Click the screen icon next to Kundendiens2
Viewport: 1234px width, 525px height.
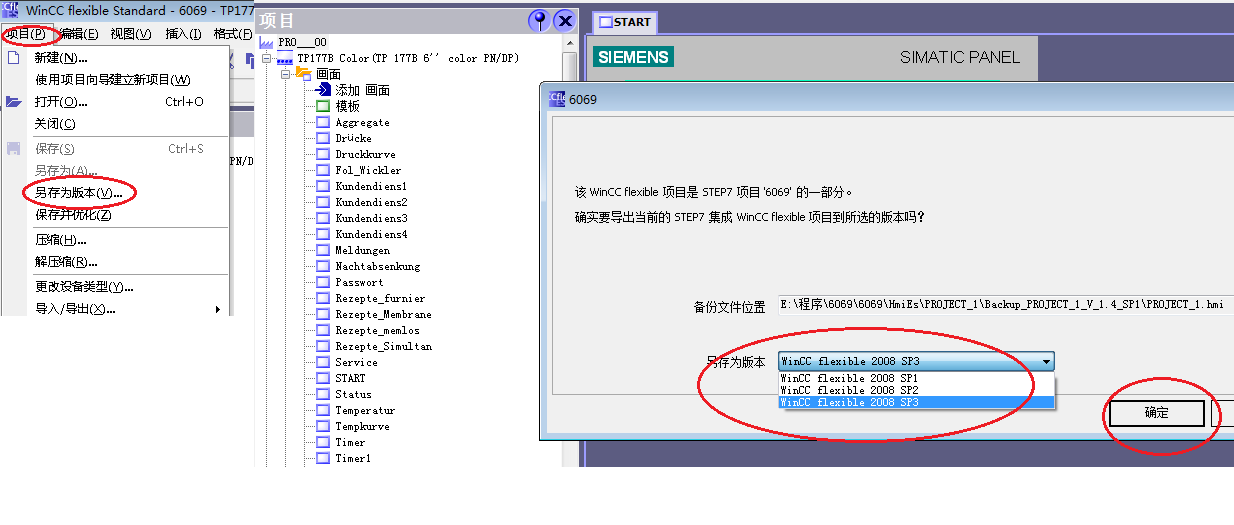[x=323, y=202]
